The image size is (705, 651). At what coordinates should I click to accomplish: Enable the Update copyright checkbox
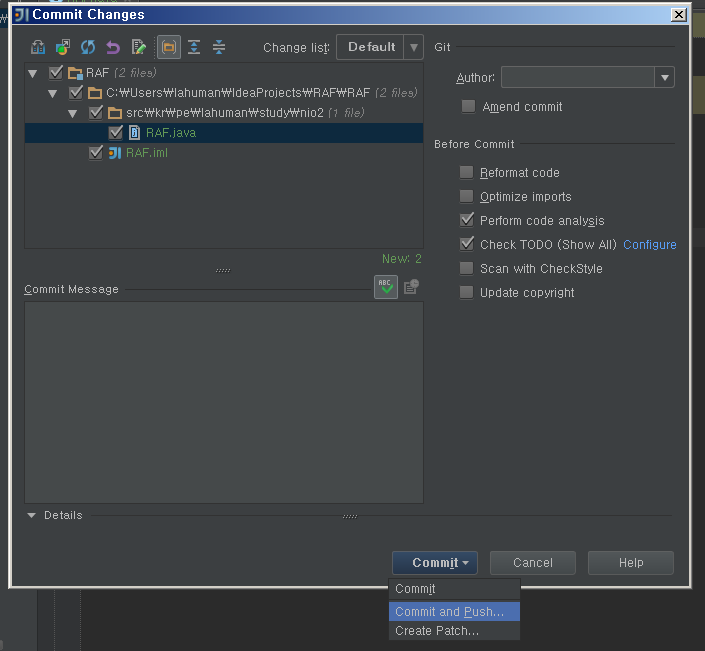466,292
